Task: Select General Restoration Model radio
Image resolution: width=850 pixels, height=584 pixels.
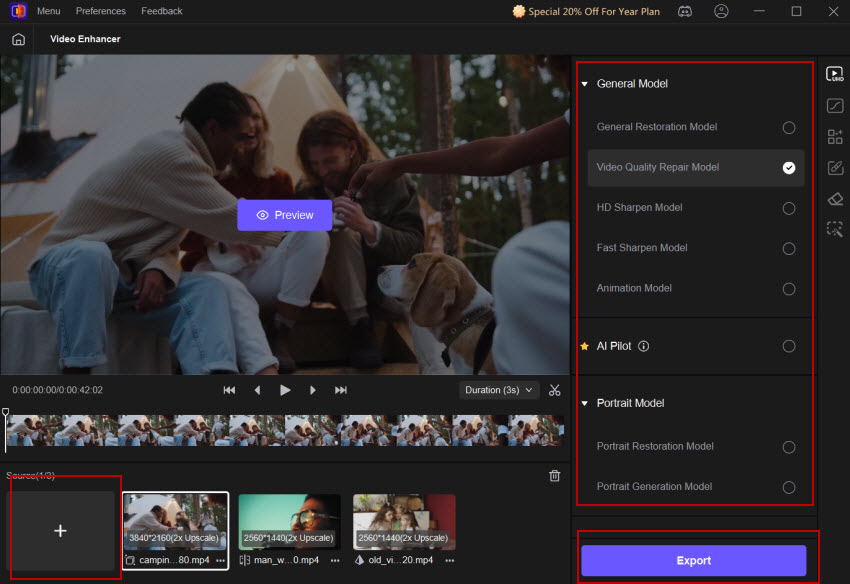Action: click(789, 127)
